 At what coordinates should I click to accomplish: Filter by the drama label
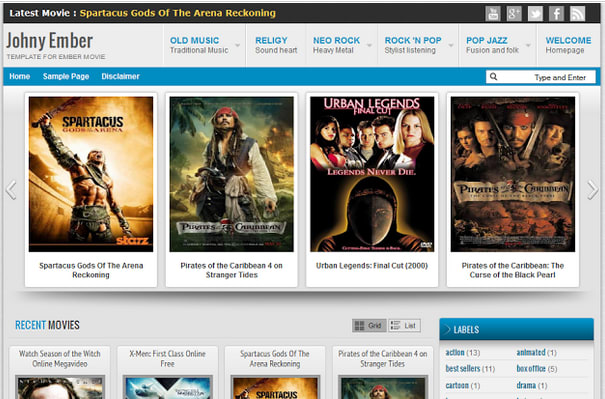(x=526, y=385)
